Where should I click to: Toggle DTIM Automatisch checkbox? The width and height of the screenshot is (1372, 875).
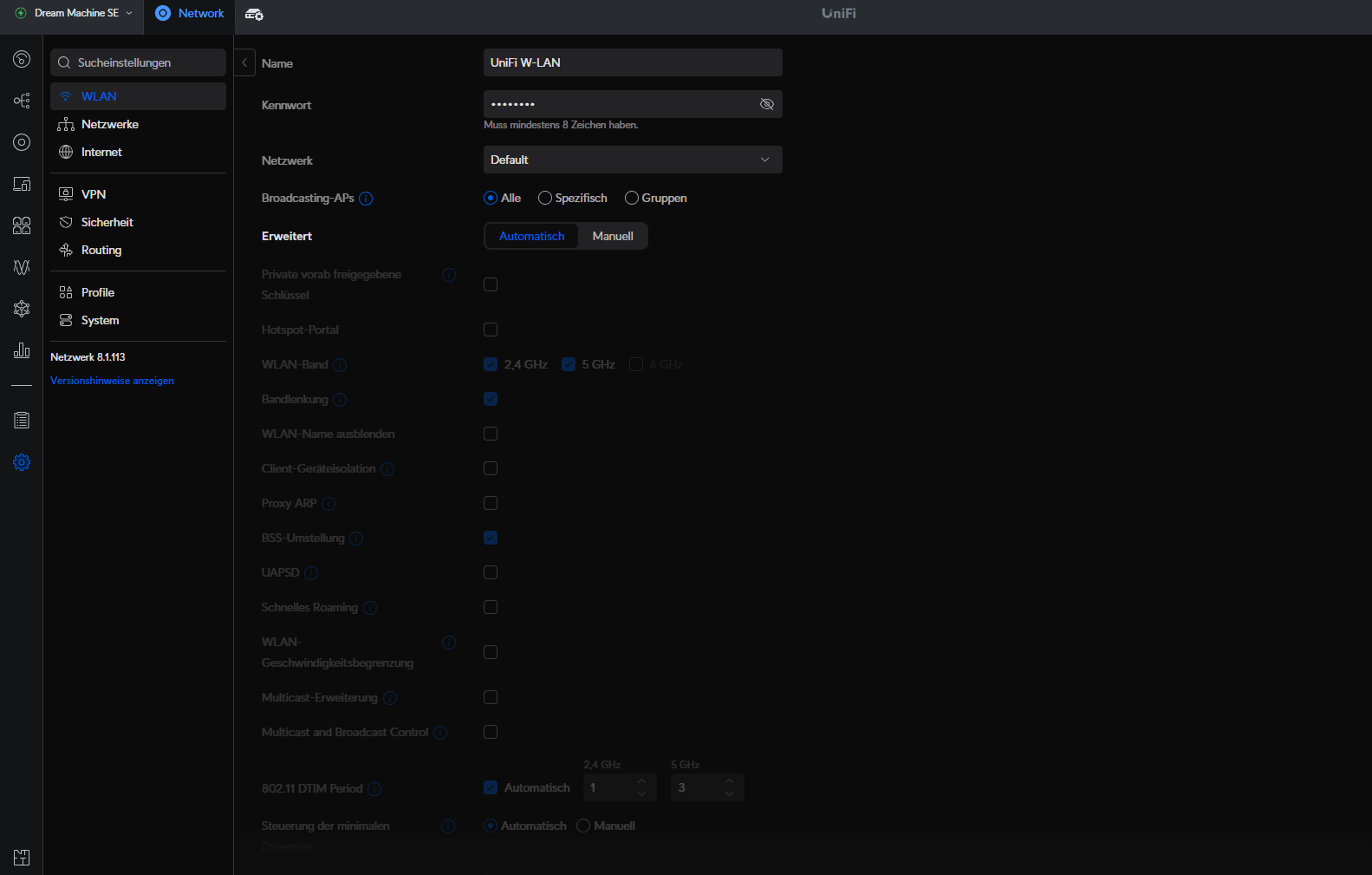click(x=491, y=787)
